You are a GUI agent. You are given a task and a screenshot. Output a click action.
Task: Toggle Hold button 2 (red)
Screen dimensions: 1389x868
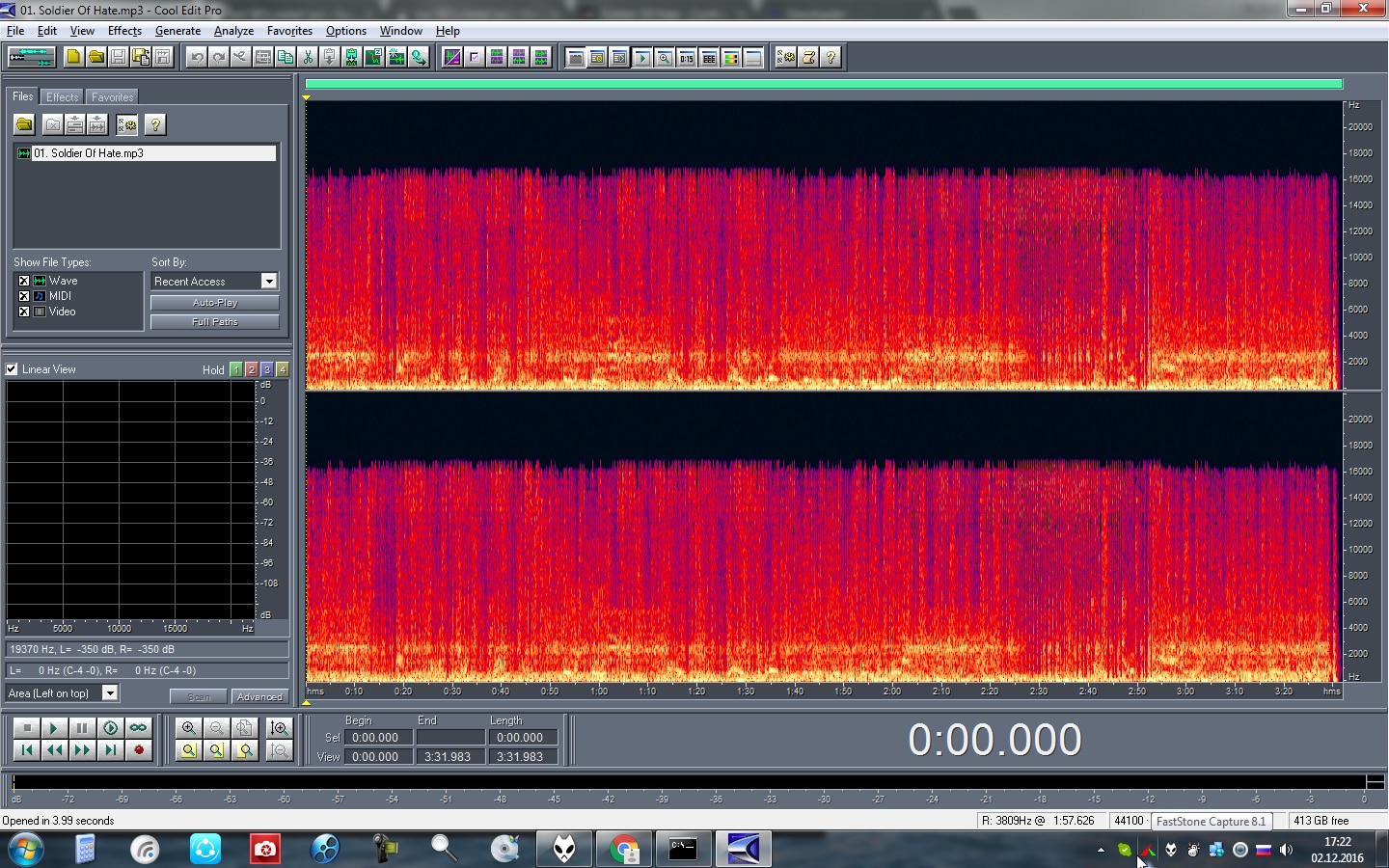tap(252, 369)
